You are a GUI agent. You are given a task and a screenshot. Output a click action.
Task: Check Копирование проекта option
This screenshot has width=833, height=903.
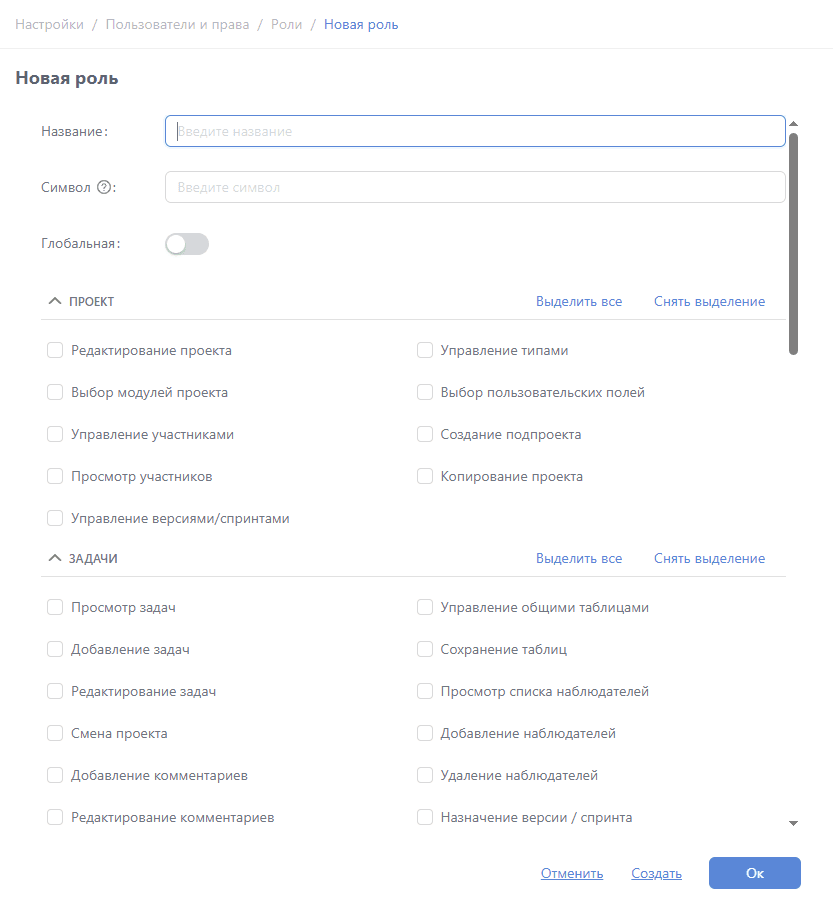click(x=425, y=476)
